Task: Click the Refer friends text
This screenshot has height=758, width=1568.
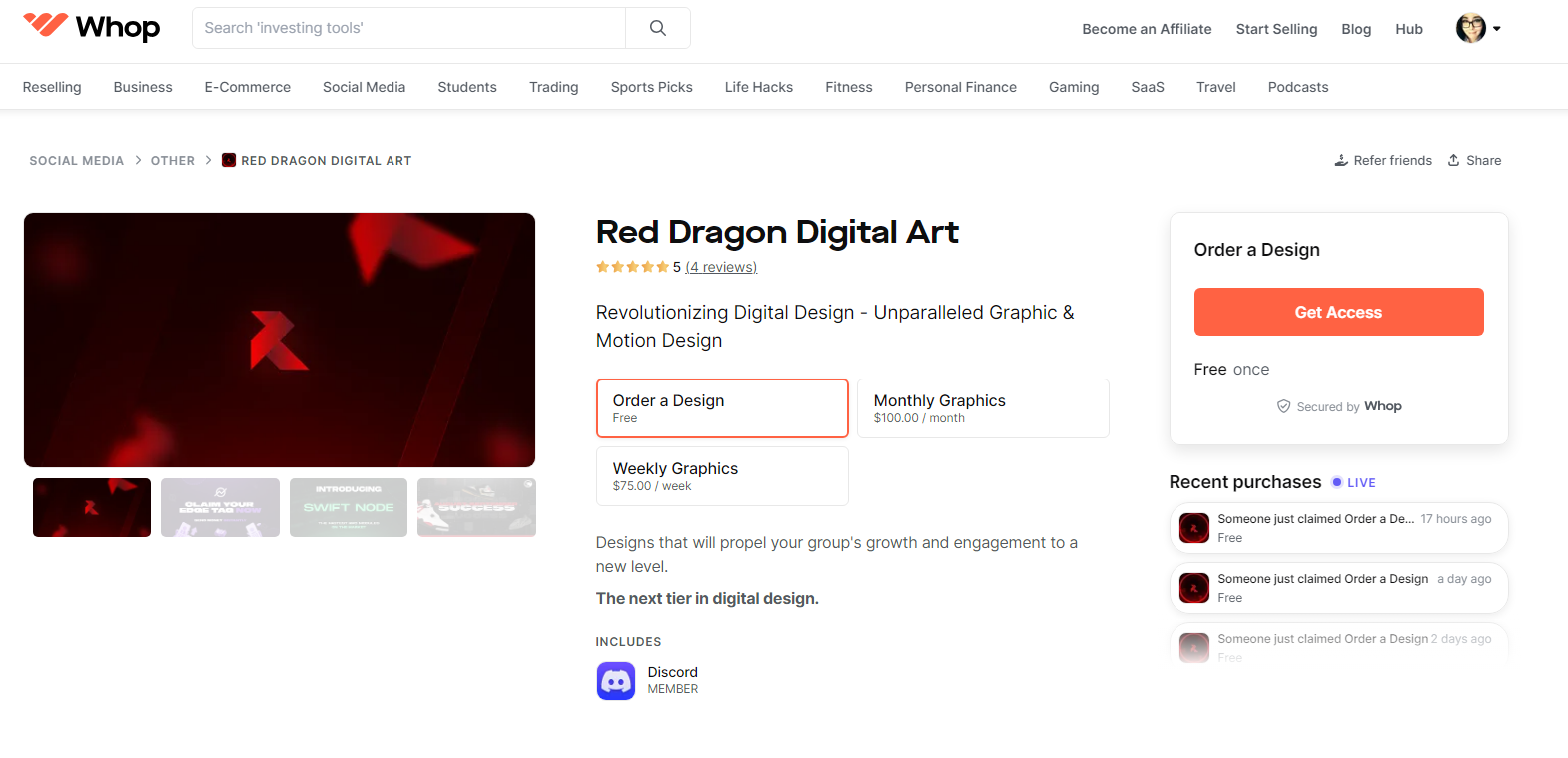Action: click(x=1392, y=160)
